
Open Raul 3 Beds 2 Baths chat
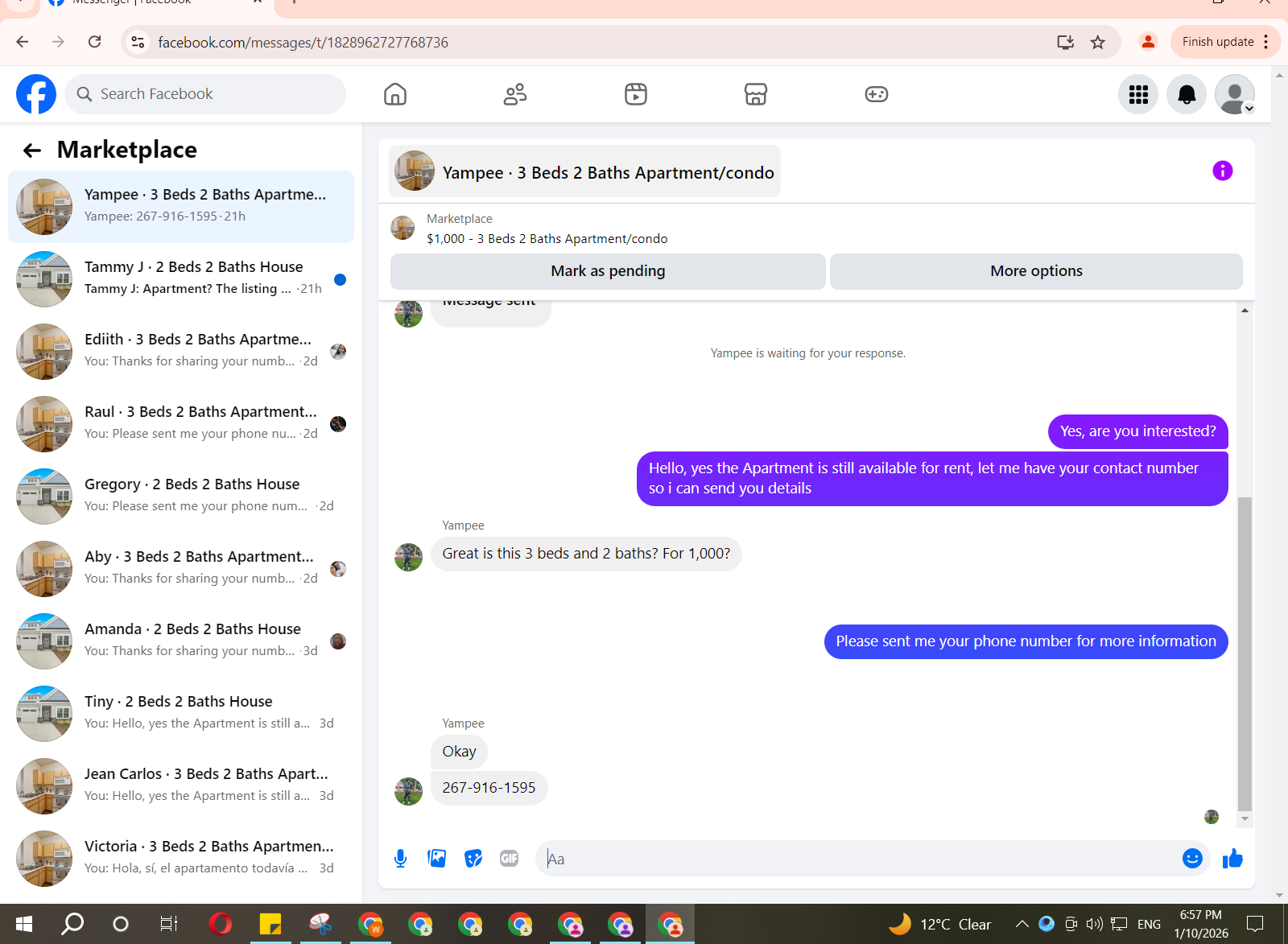click(181, 424)
